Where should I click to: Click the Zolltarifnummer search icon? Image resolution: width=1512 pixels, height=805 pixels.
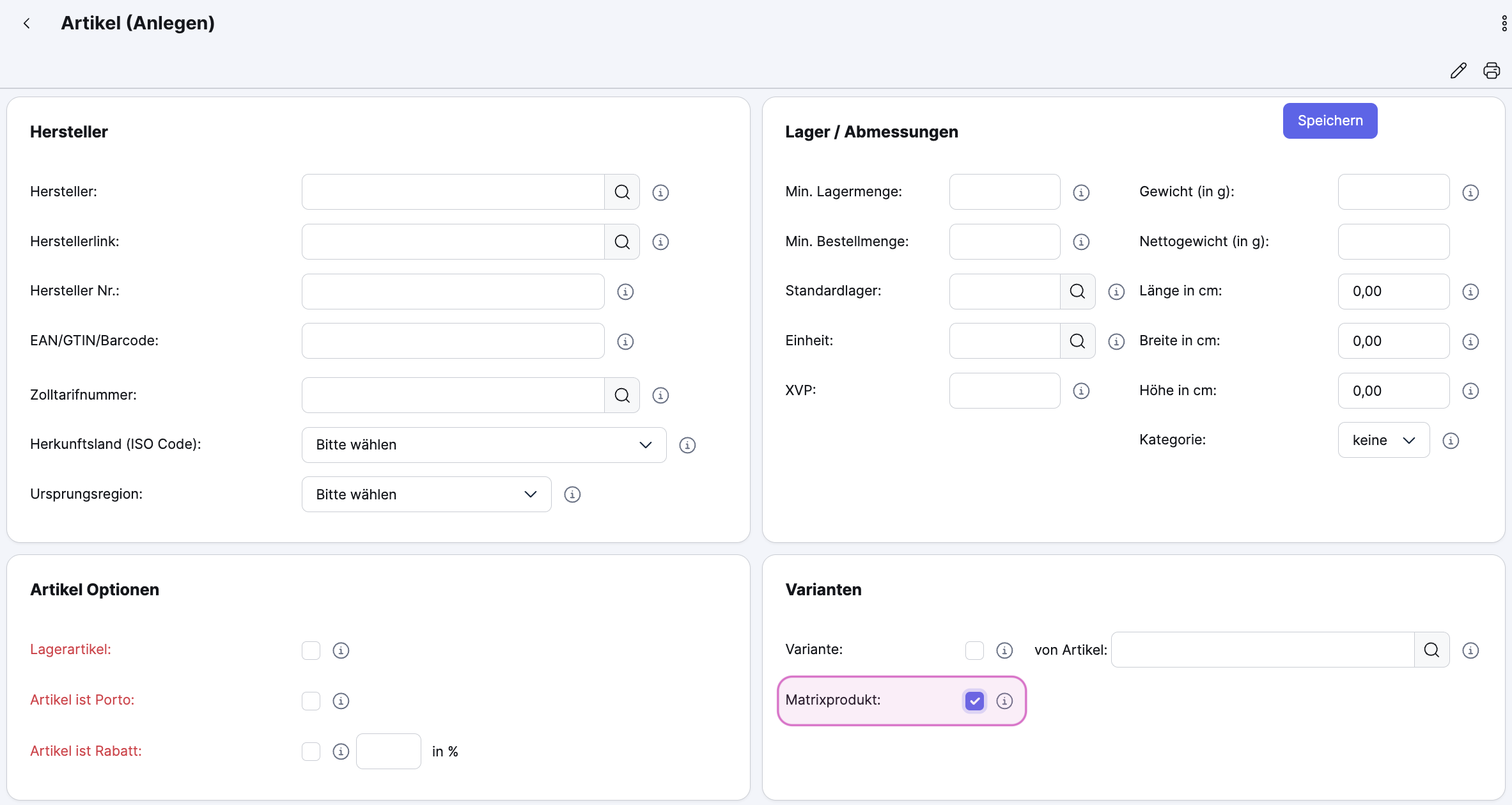pyautogui.click(x=622, y=395)
